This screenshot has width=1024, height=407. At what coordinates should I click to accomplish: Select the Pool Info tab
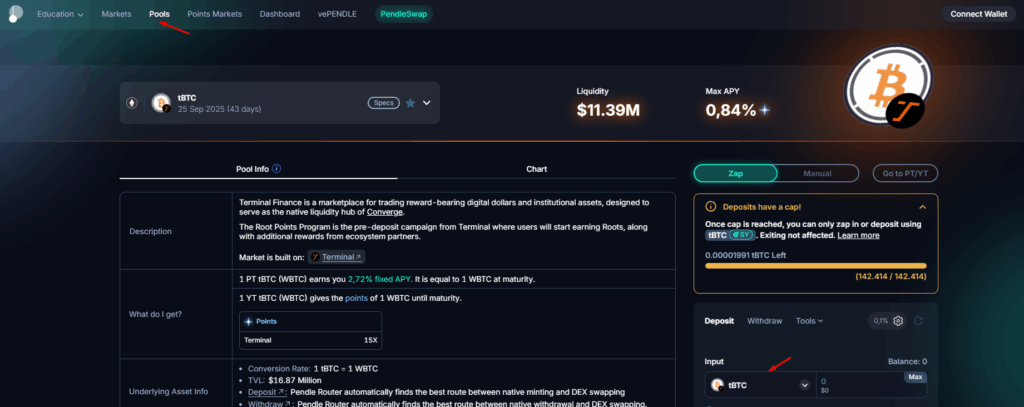pos(252,169)
